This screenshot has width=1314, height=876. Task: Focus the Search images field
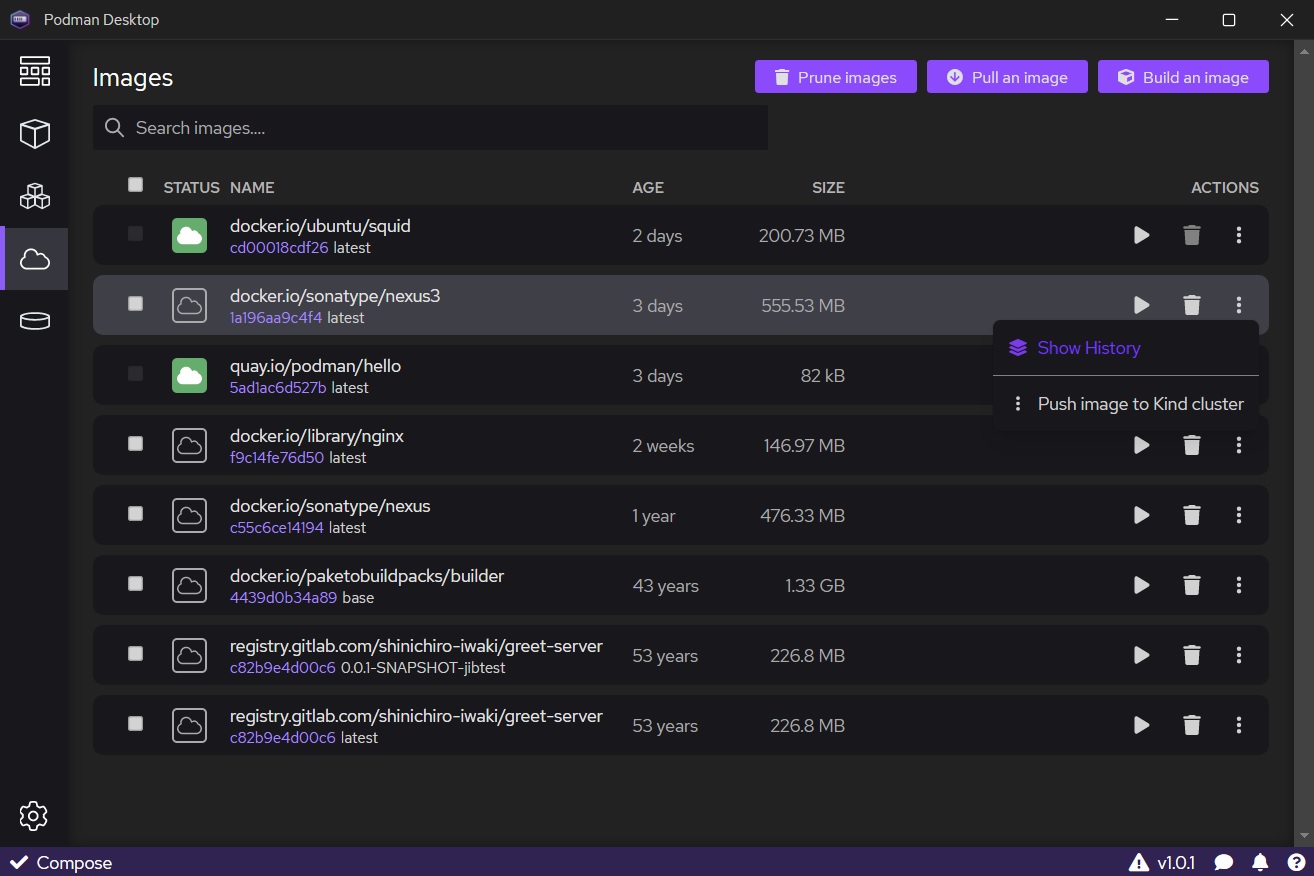click(x=440, y=128)
